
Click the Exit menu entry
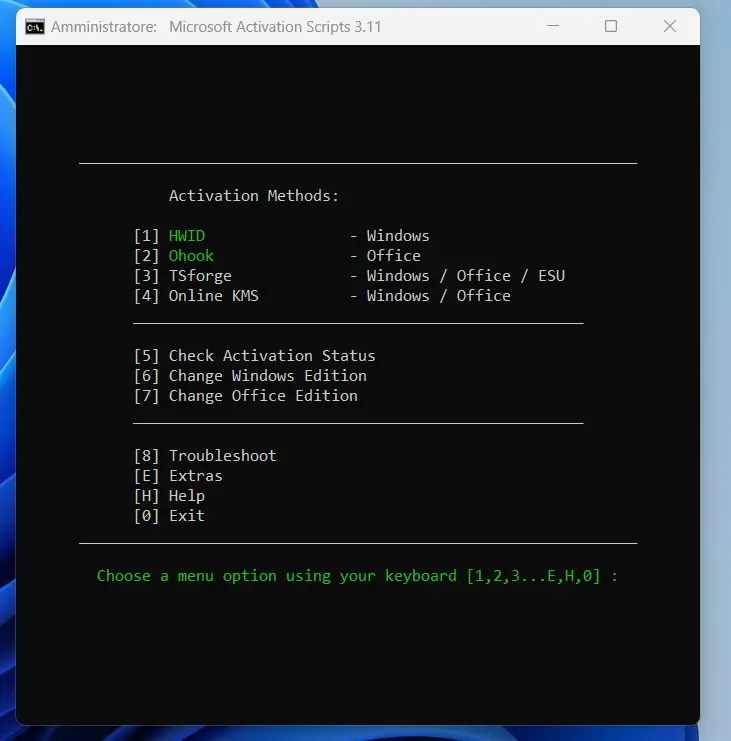(187, 516)
